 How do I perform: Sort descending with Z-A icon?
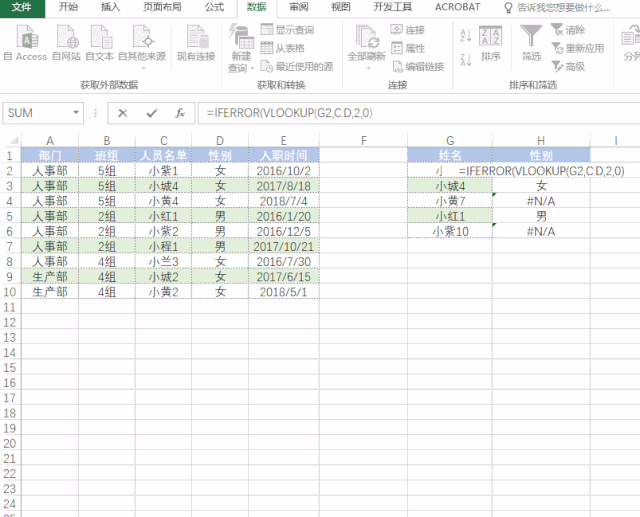[465, 60]
